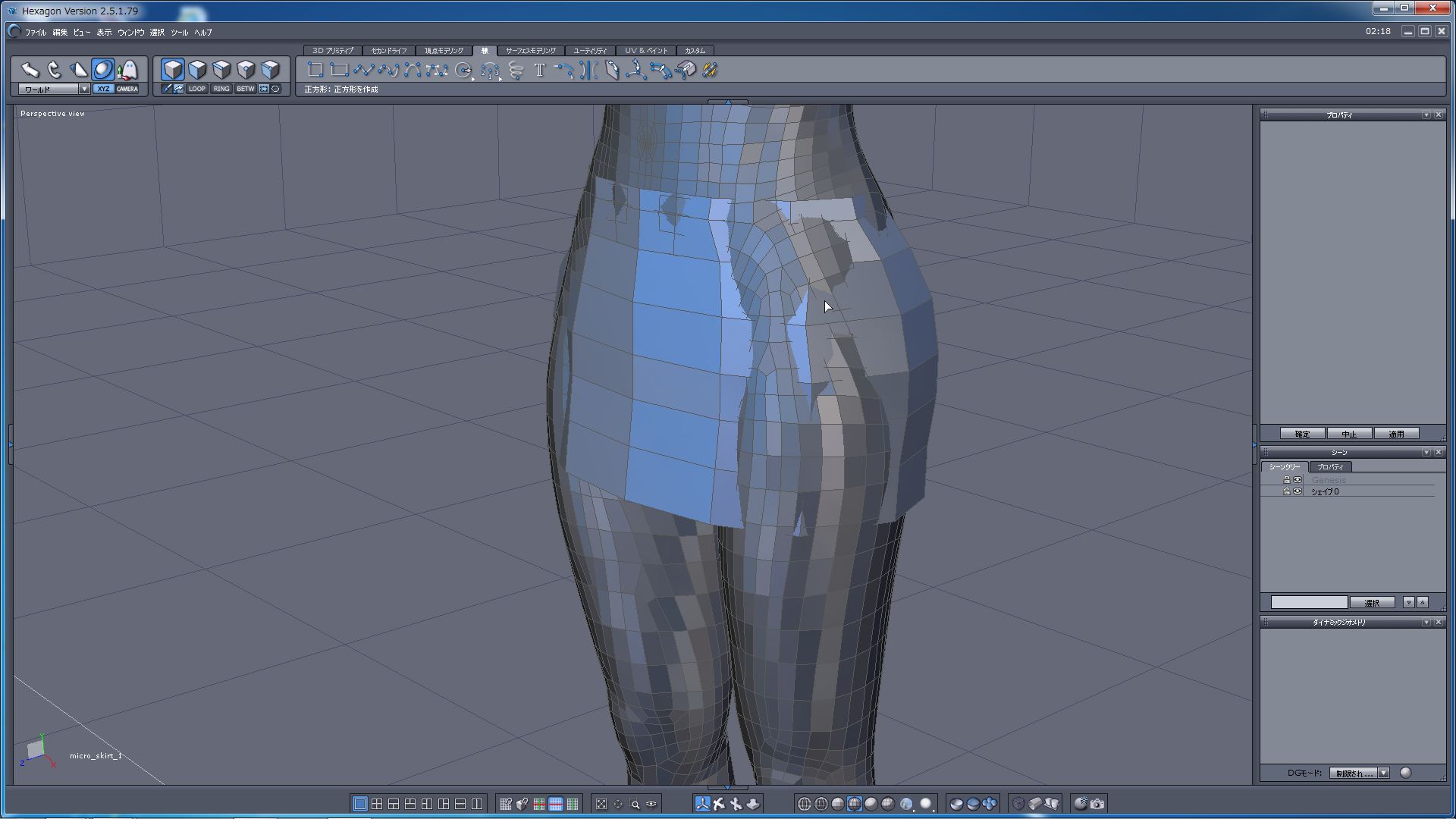1456x819 pixels.
Task: Open the DGモード dropdown
Action: pyautogui.click(x=1384, y=773)
